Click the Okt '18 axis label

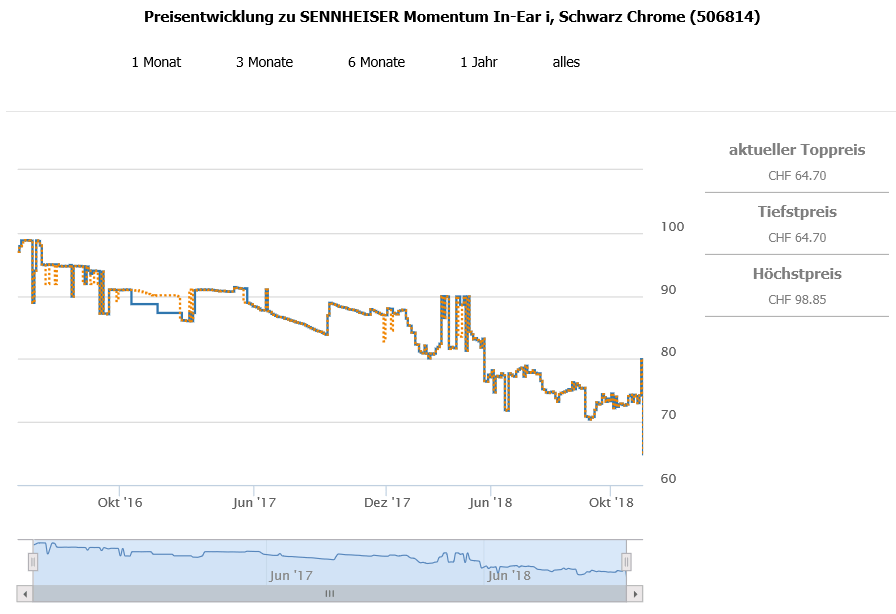611,503
